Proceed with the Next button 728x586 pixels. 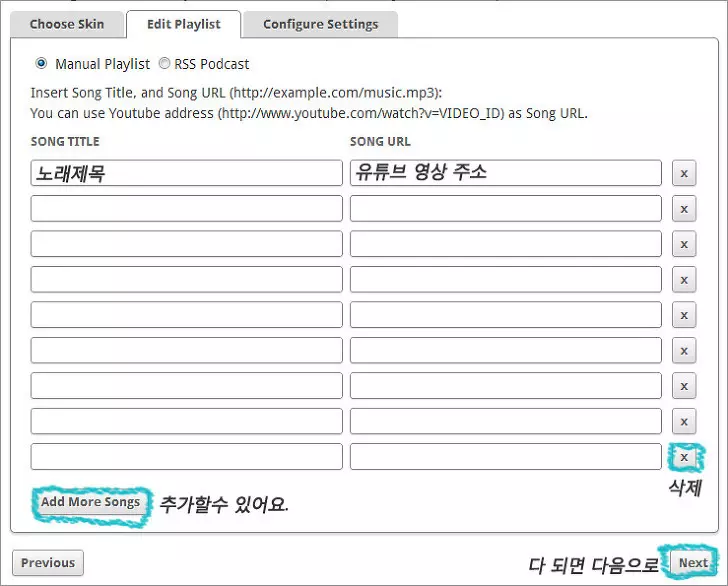(693, 563)
